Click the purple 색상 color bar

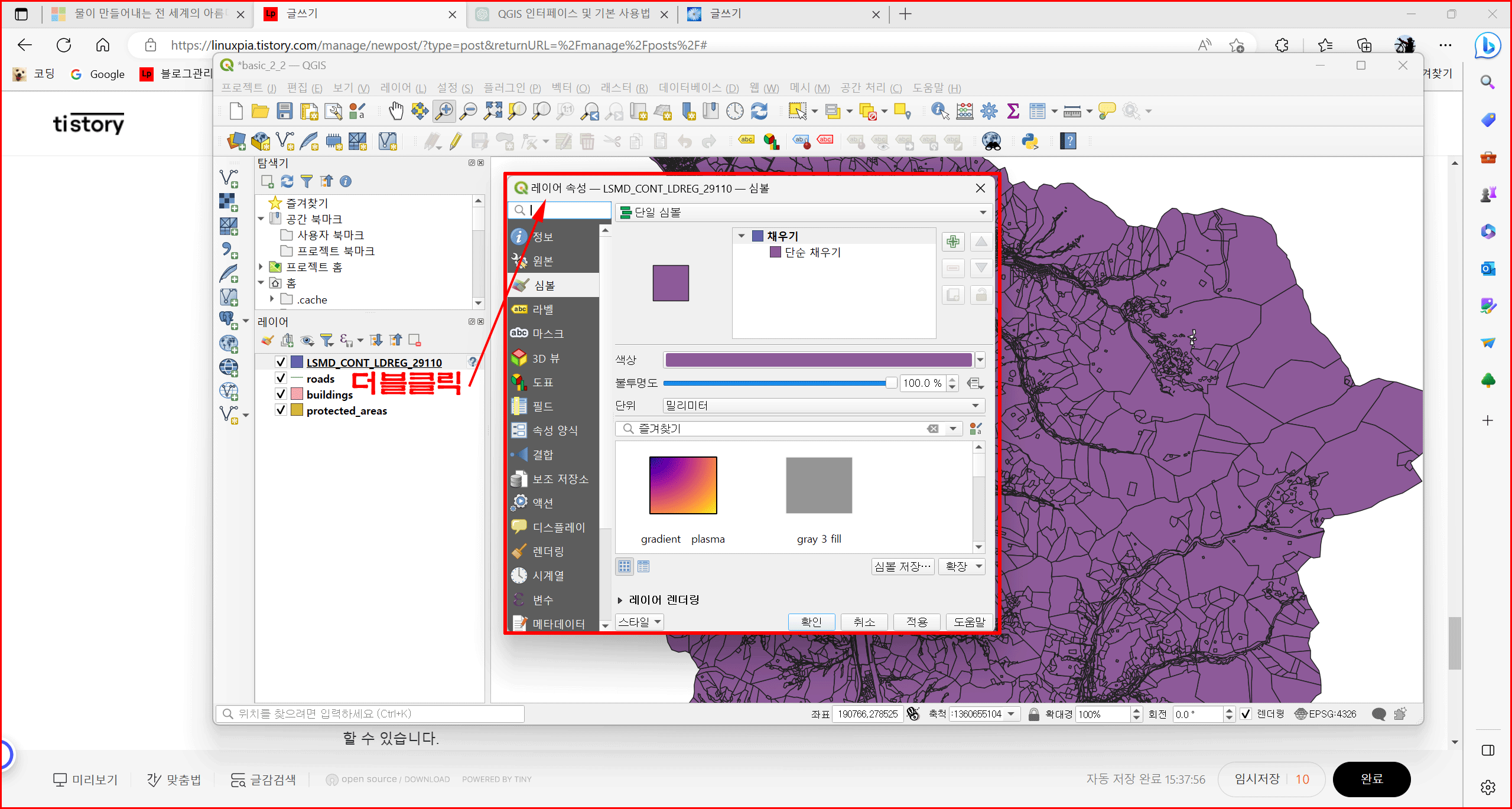818,360
